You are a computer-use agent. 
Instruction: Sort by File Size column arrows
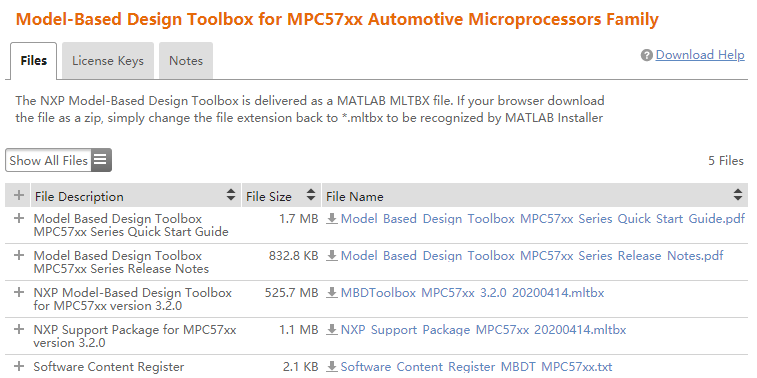click(311, 196)
